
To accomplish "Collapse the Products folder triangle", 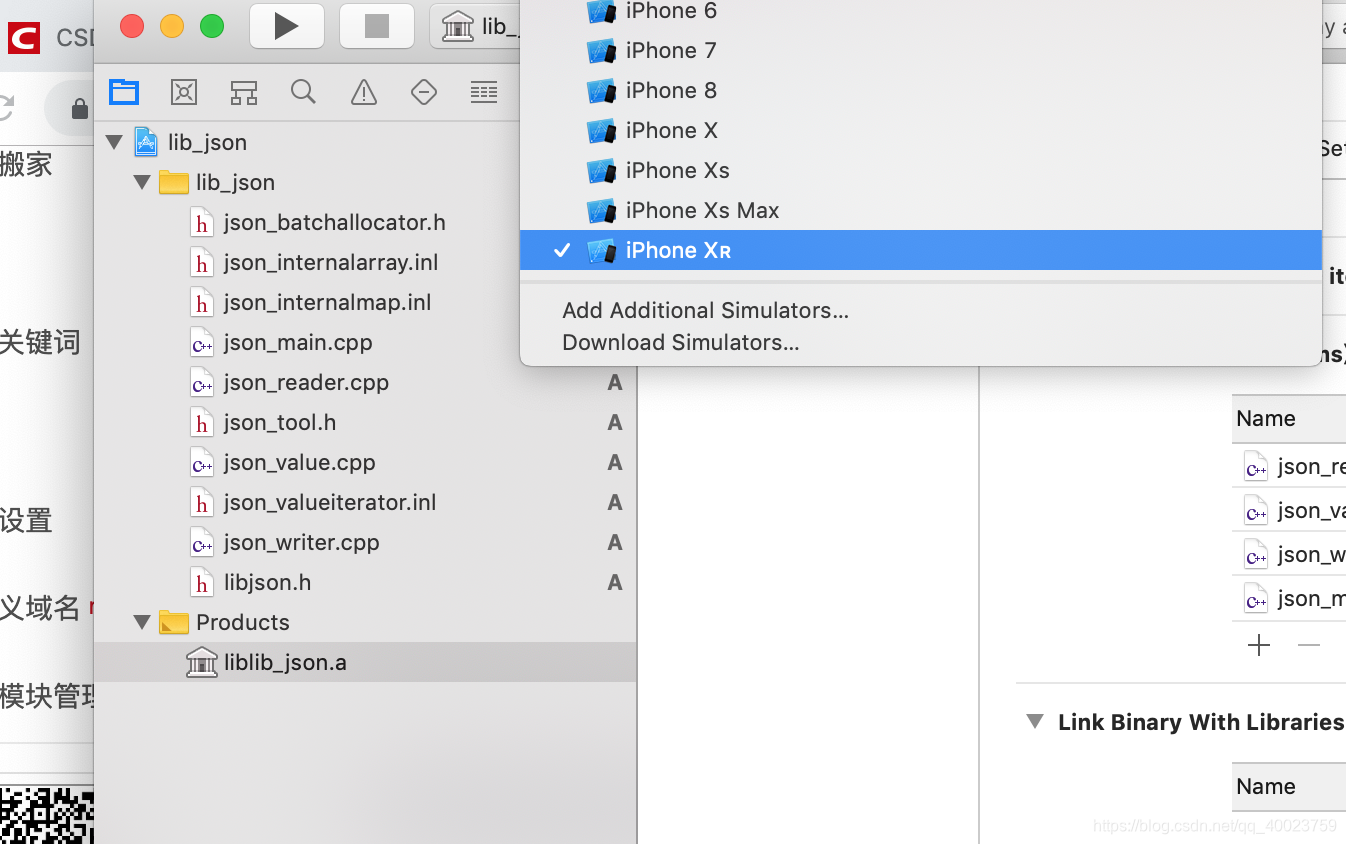I will [142, 622].
